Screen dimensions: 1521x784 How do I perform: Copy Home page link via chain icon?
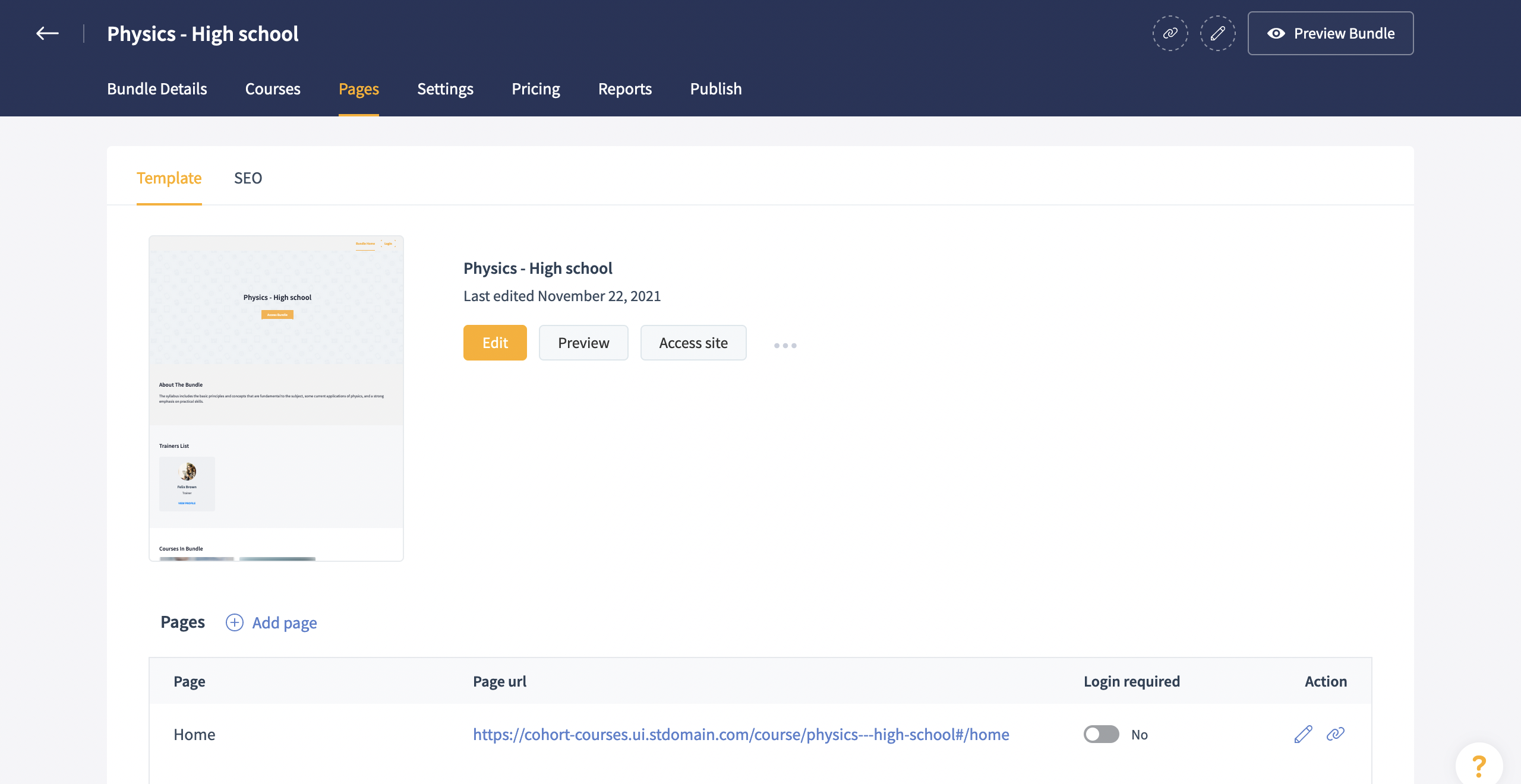click(x=1336, y=735)
